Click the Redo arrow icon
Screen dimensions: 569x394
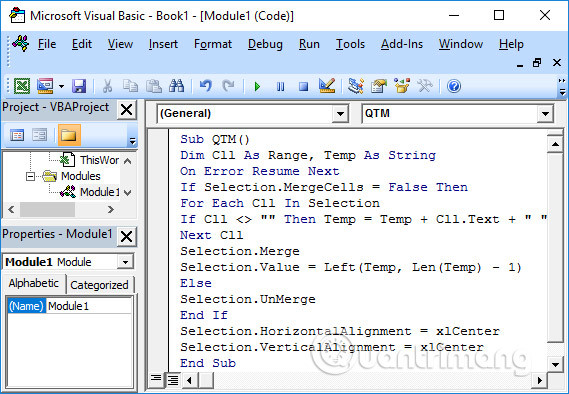click(x=228, y=86)
